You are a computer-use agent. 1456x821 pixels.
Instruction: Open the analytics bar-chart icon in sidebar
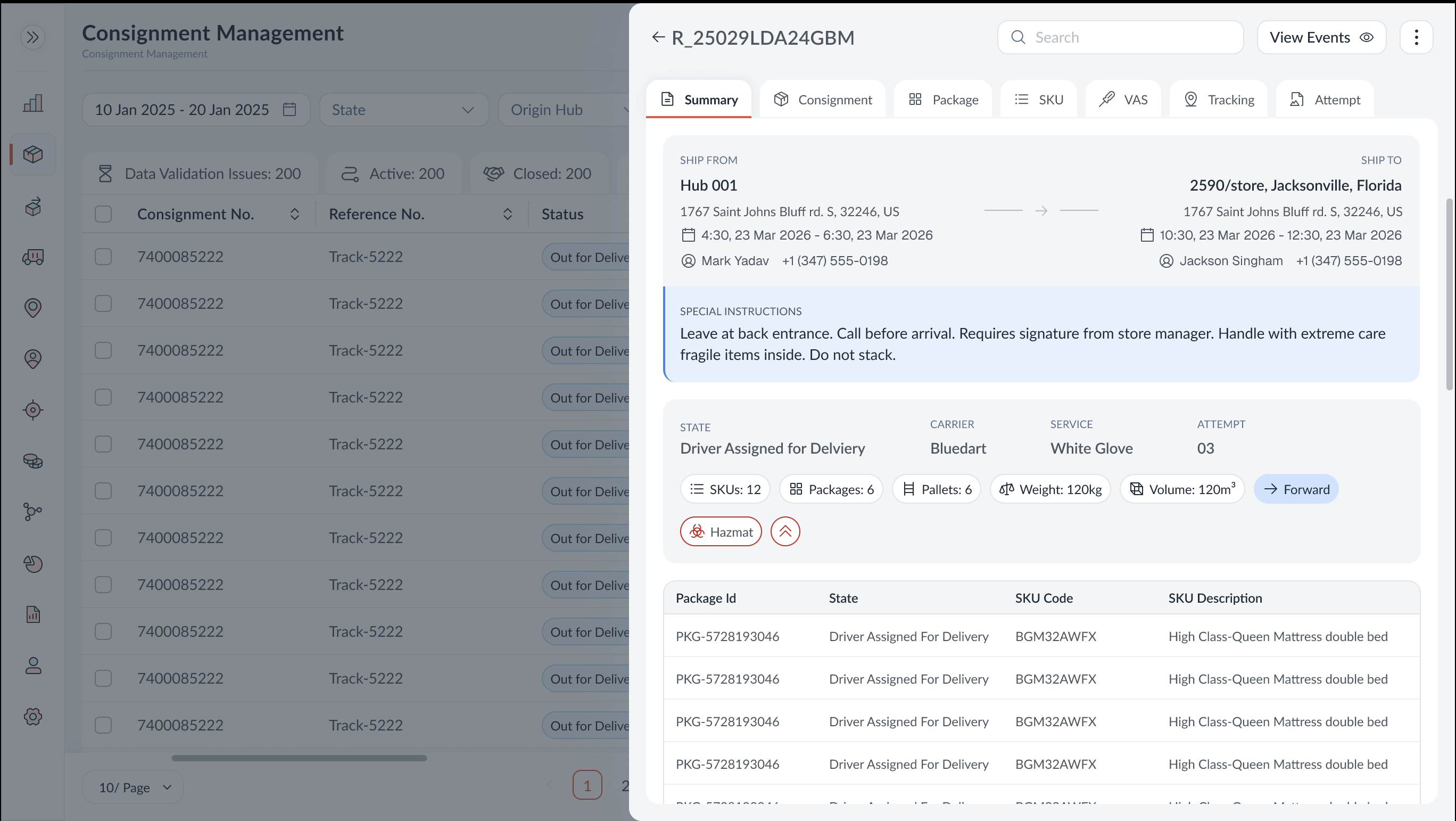[33, 103]
